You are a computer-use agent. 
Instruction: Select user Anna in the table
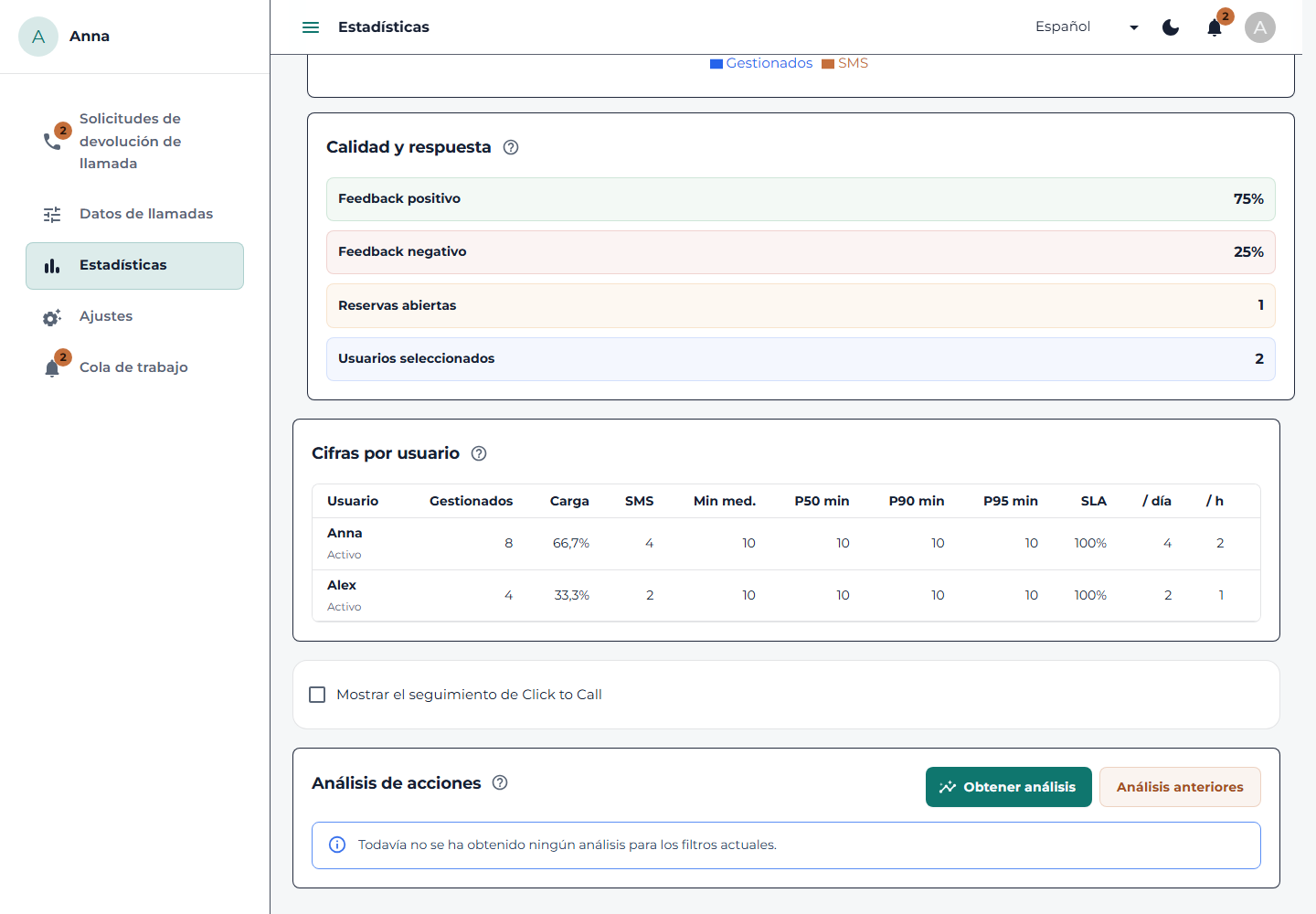pos(345,533)
